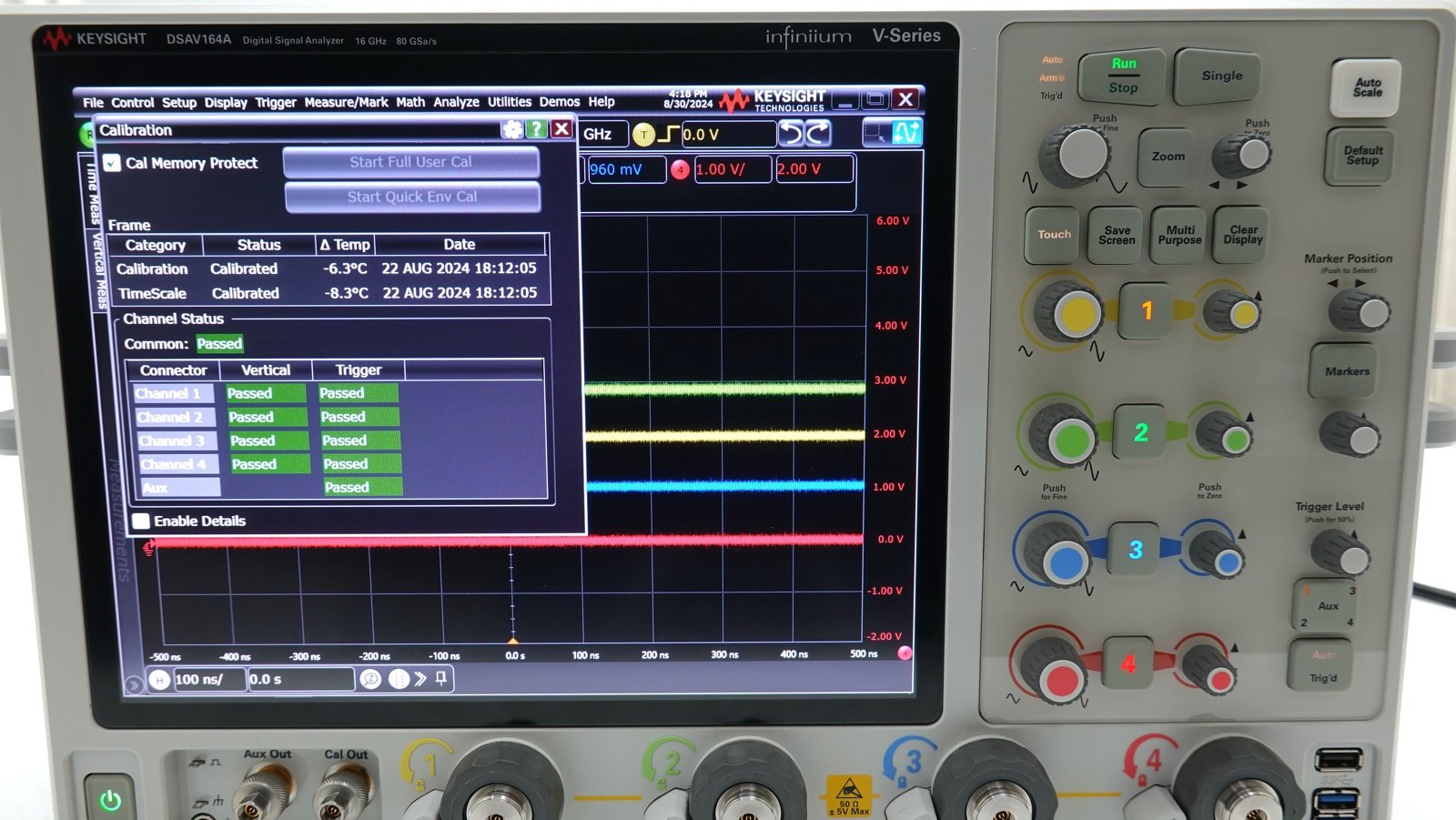The height and width of the screenshot is (820, 1456).
Task: Click the dotted grid horizontal icon
Action: coord(399,679)
